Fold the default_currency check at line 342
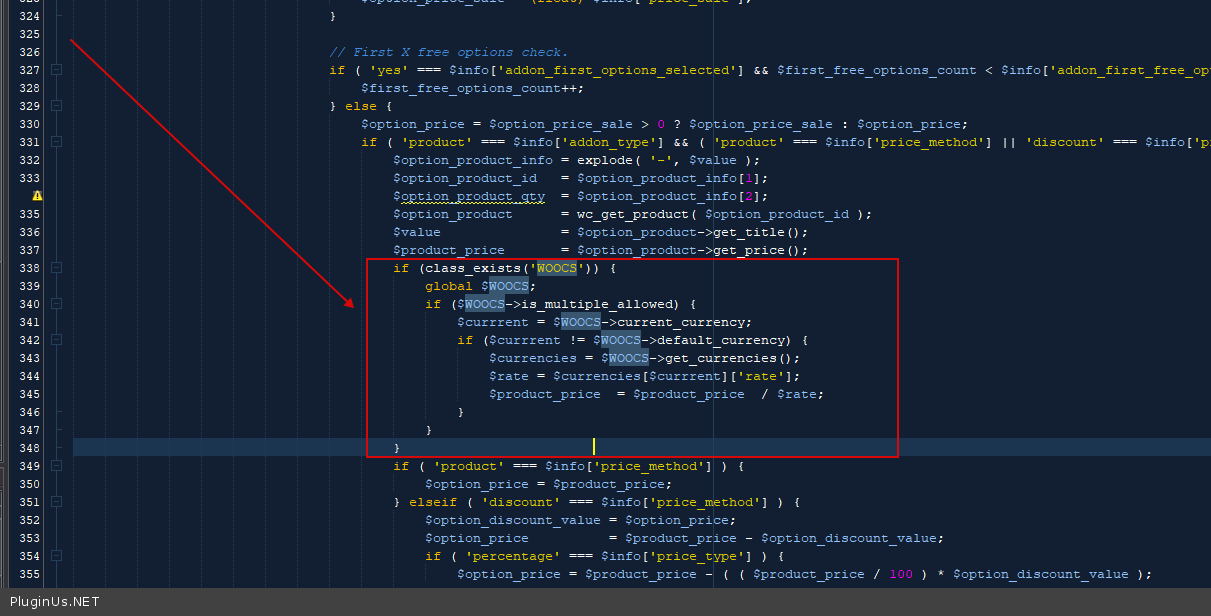Screen dimensions: 1211x616 pos(57,340)
